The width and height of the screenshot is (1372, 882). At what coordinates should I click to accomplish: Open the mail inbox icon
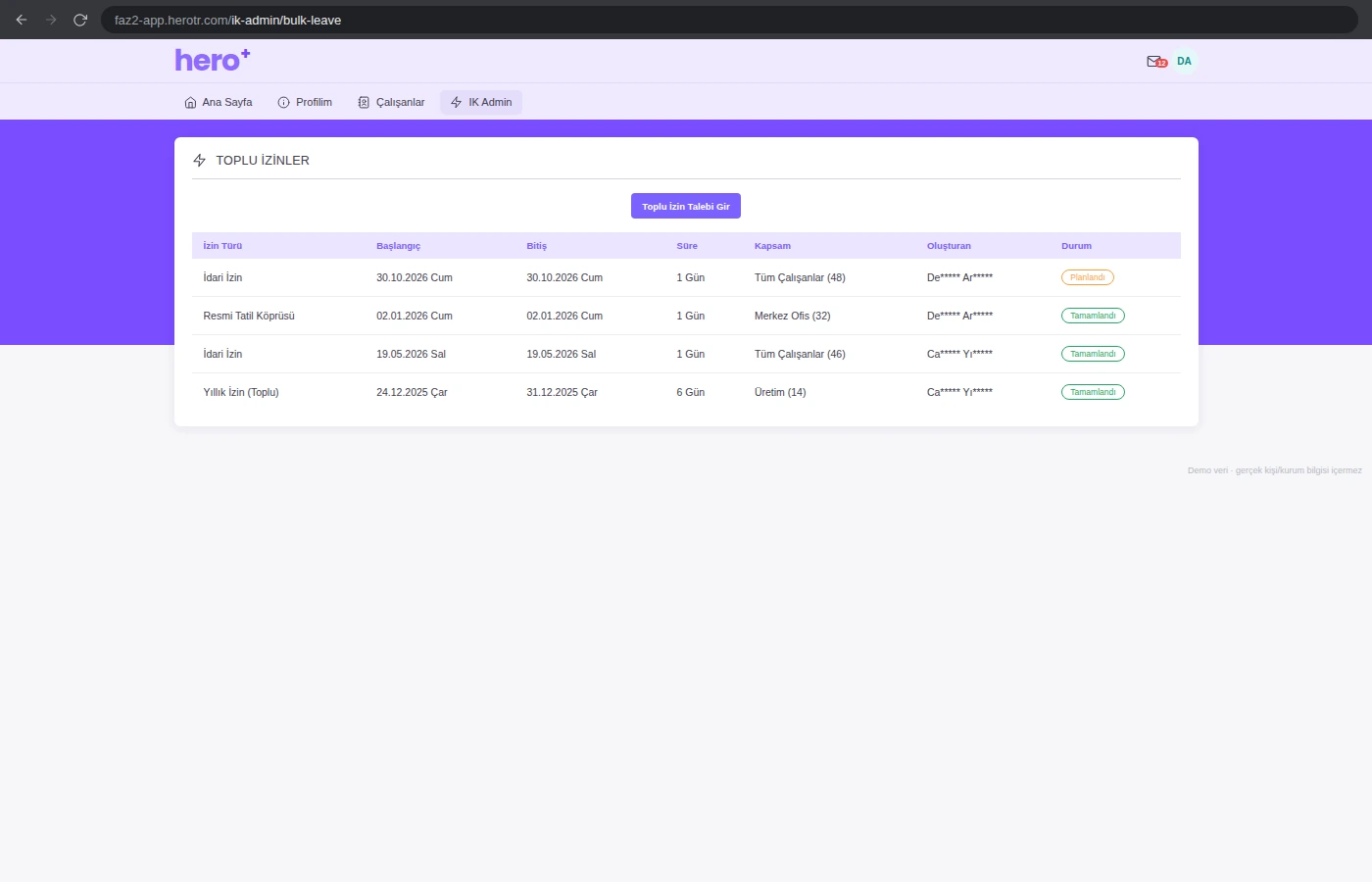click(1156, 62)
